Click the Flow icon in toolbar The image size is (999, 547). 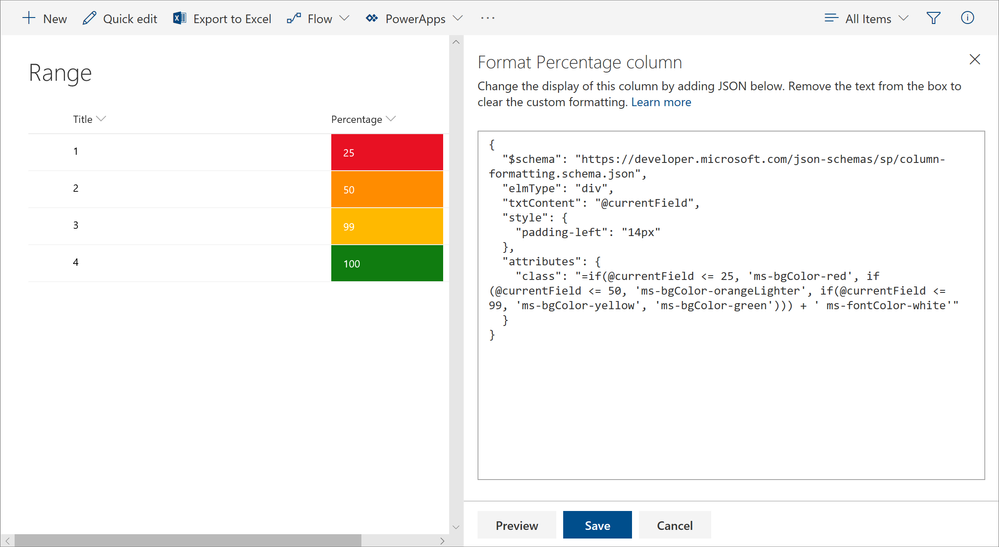pyautogui.click(x=294, y=18)
